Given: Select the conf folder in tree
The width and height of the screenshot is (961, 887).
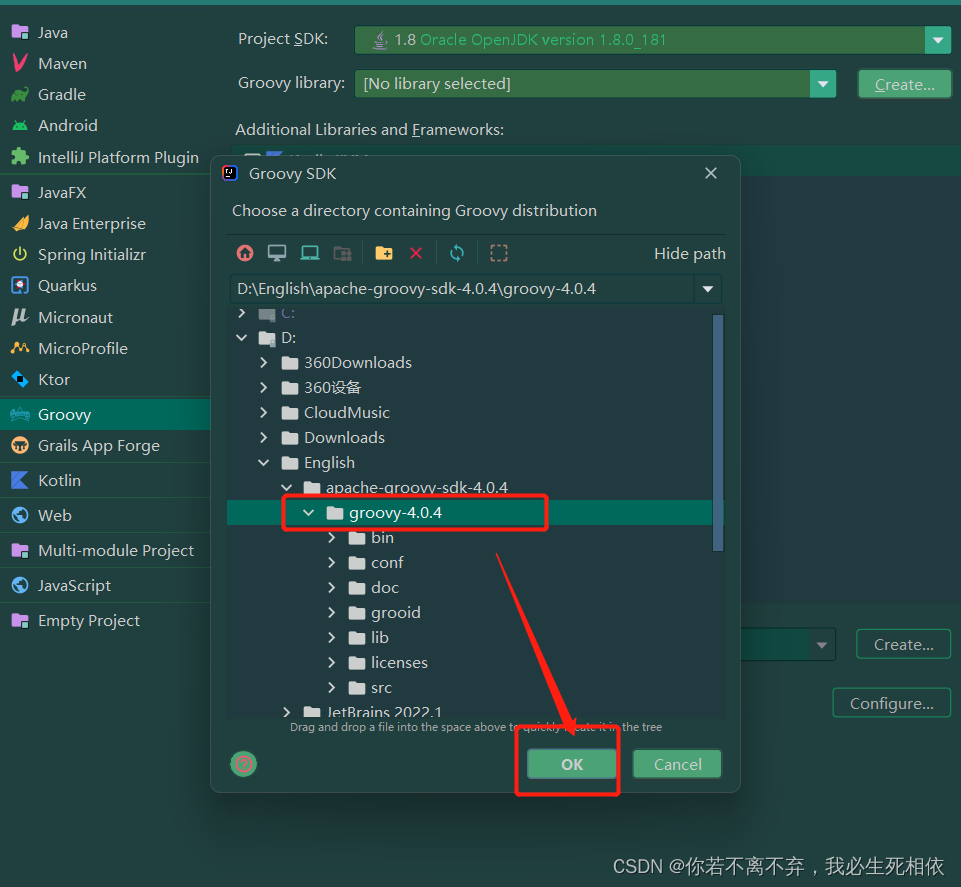Looking at the screenshot, I should coord(387,563).
